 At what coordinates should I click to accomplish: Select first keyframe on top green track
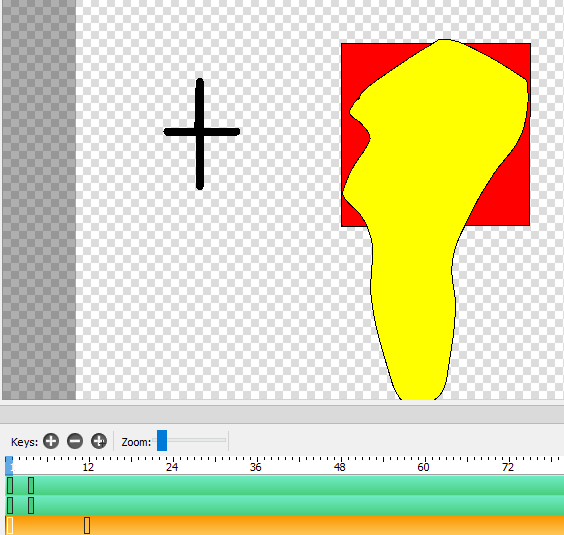[x=10, y=485]
